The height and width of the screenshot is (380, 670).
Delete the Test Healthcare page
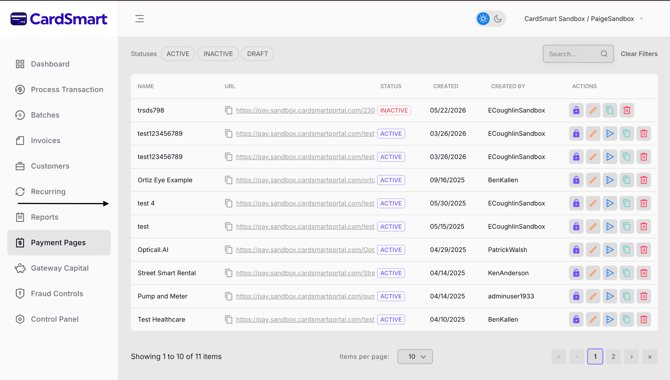tap(644, 319)
